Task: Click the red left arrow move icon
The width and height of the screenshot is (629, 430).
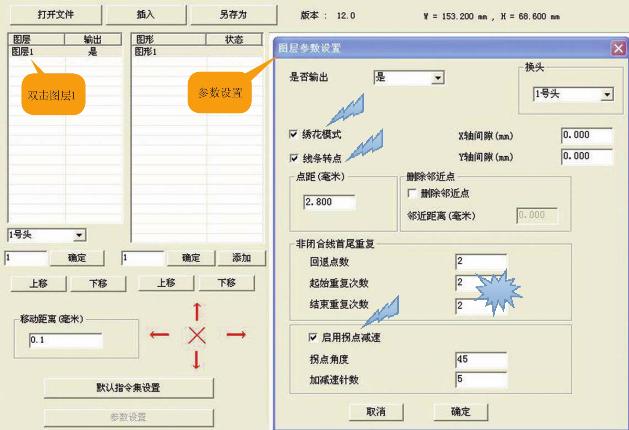Action: (159, 335)
